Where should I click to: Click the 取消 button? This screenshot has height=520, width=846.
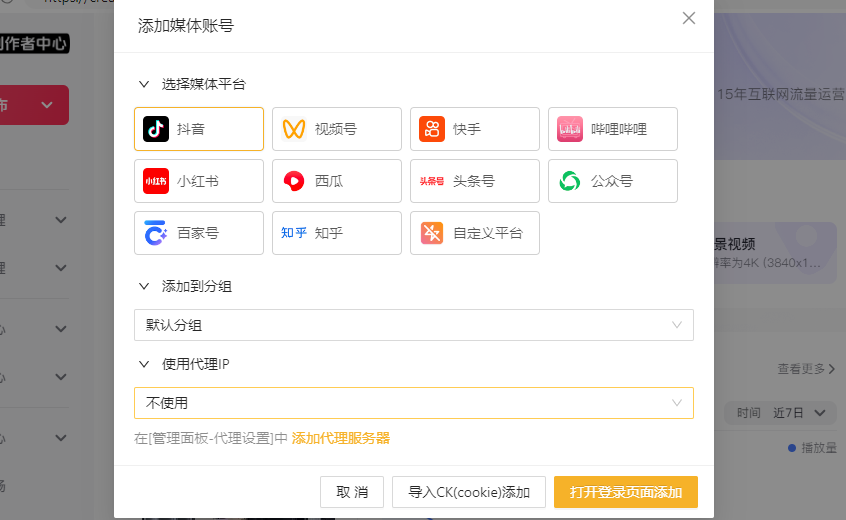pyautogui.click(x=352, y=492)
